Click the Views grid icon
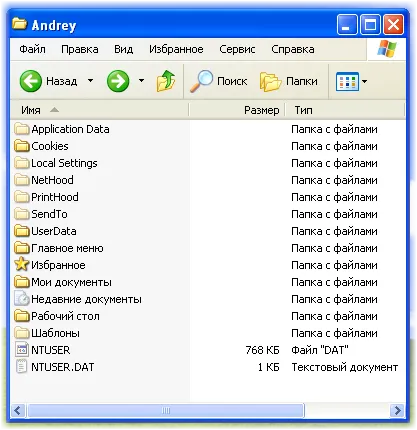The height and width of the screenshot is (430, 417). [x=347, y=81]
